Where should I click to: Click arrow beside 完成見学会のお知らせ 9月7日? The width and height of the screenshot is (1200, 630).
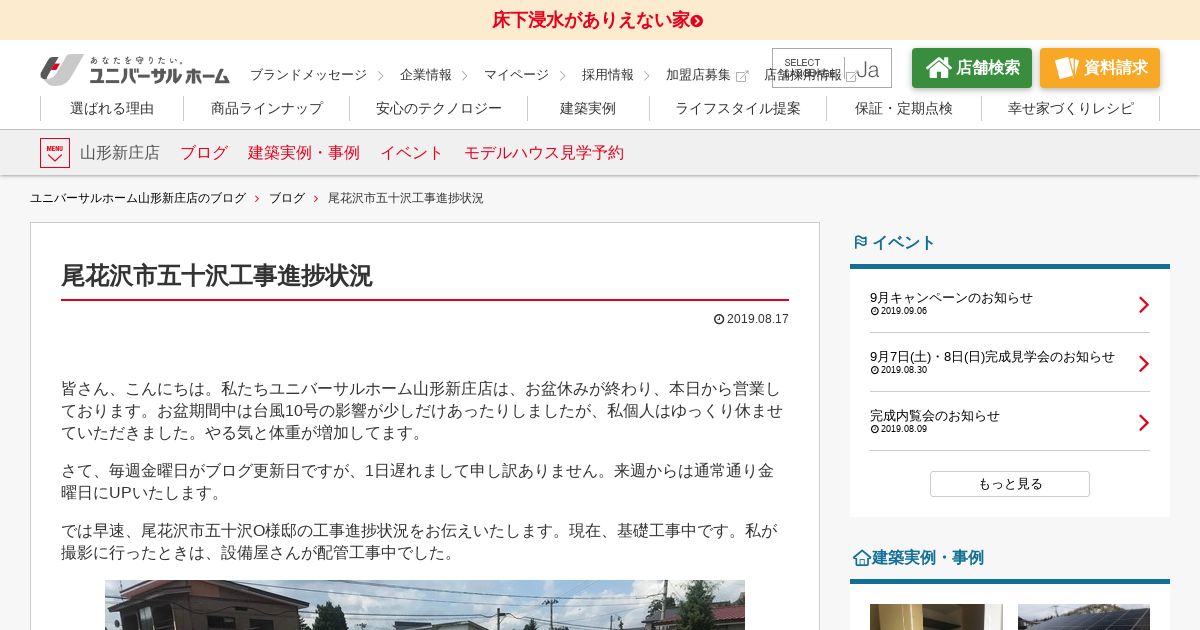pos(1144,364)
